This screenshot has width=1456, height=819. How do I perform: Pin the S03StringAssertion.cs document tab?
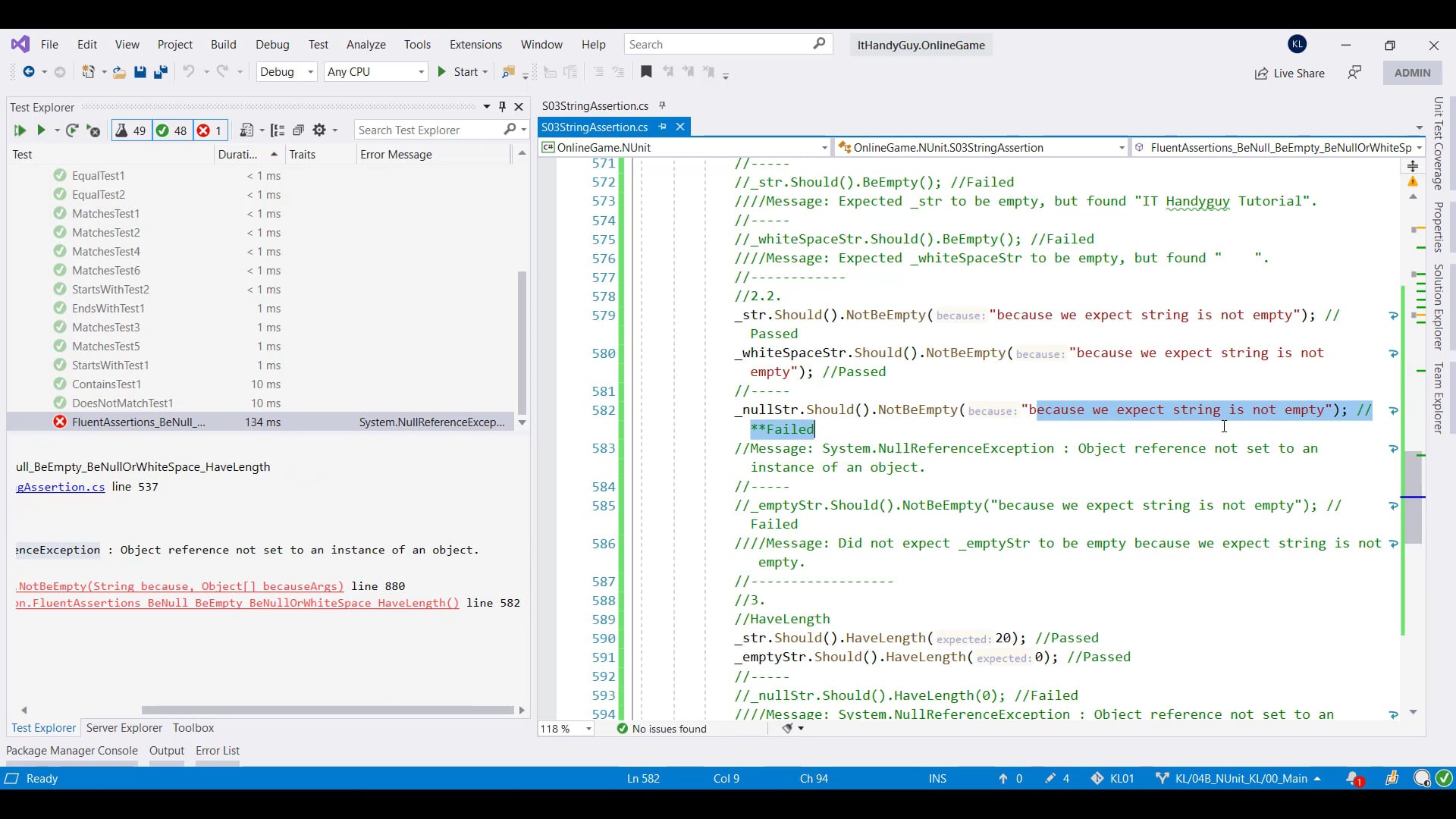(664, 127)
